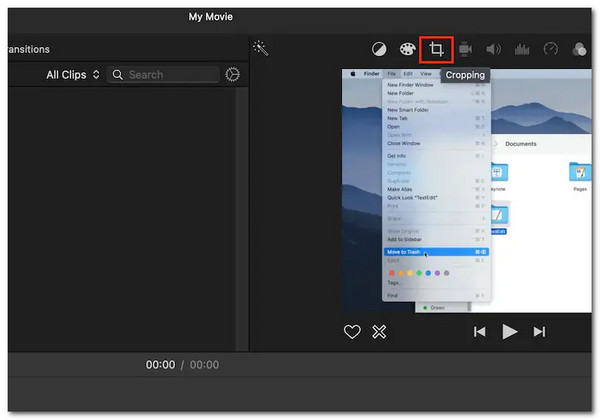
Task: Focus the Search field in the browser
Action: 163,75
